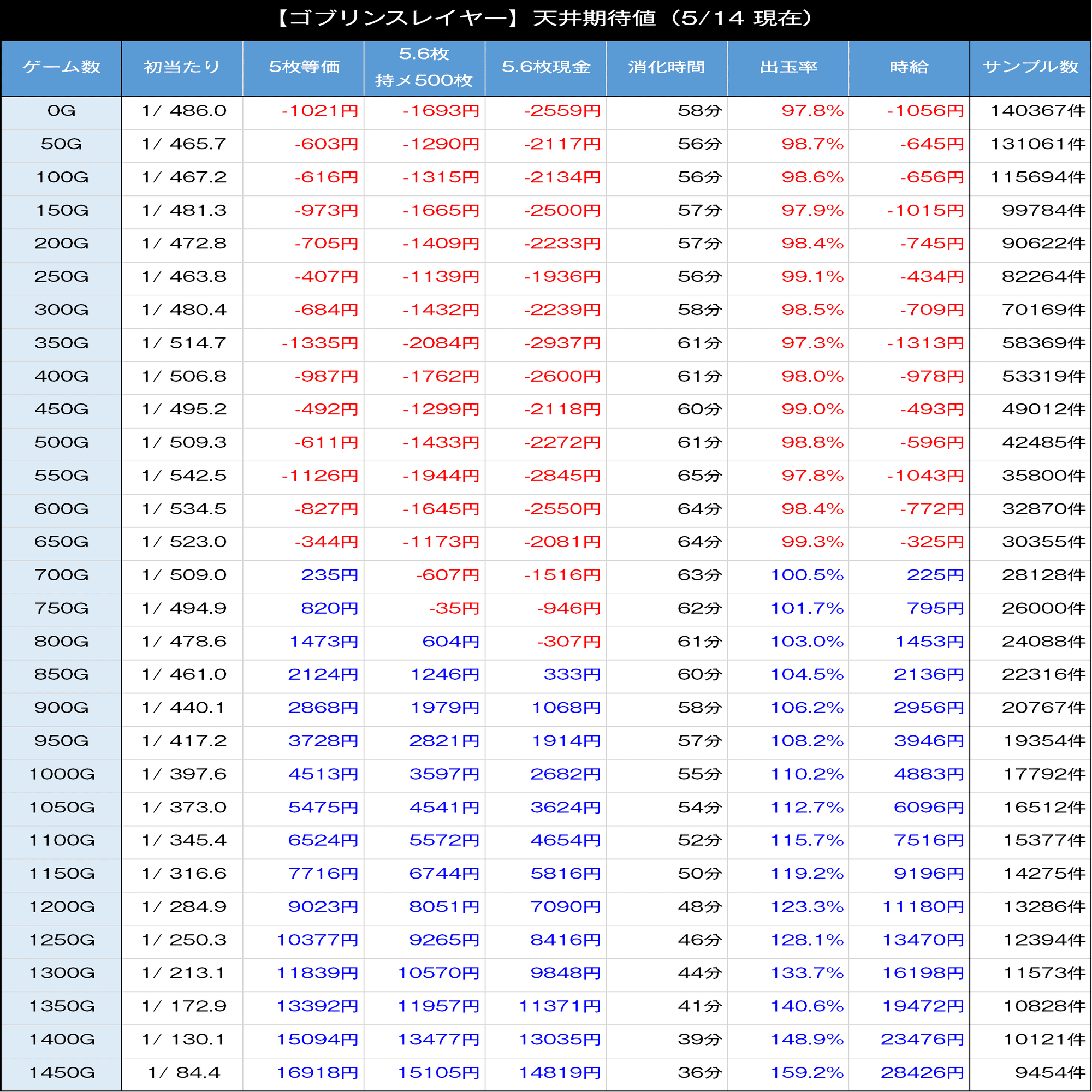Click the ゴブリンスレイヤー title banner
This screenshot has height=1092, width=1092.
[x=546, y=19]
